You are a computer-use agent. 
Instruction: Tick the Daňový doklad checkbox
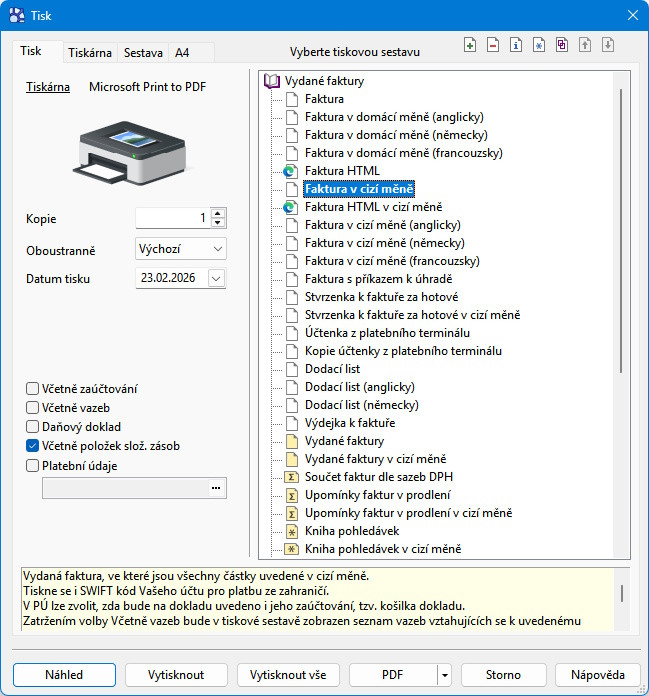(32, 427)
